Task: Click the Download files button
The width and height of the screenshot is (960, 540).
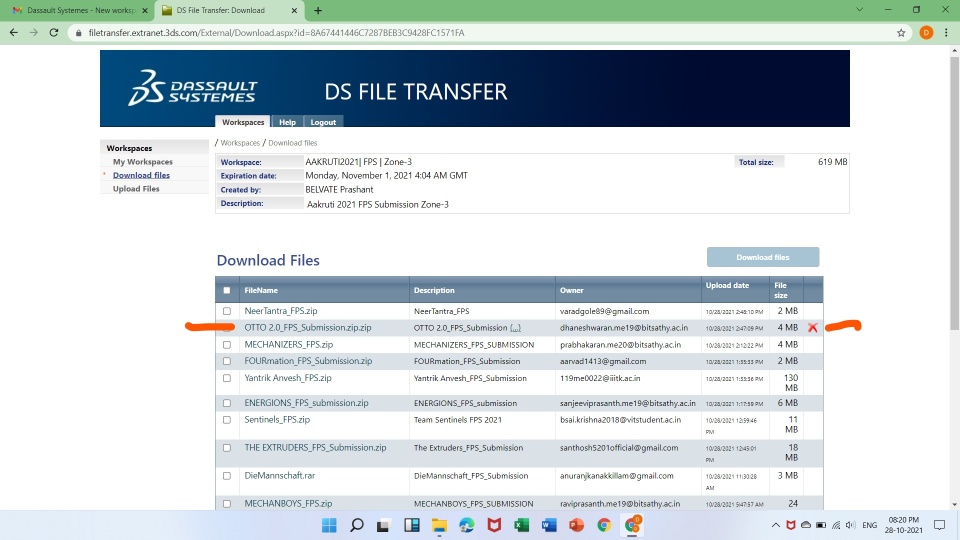Action: click(x=763, y=257)
